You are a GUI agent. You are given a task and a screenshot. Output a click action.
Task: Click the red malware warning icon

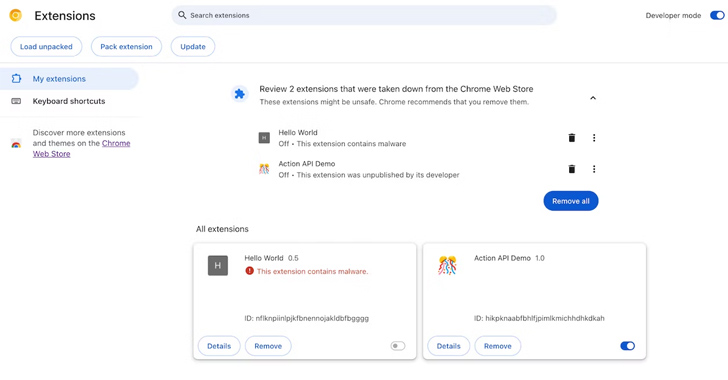click(x=250, y=271)
